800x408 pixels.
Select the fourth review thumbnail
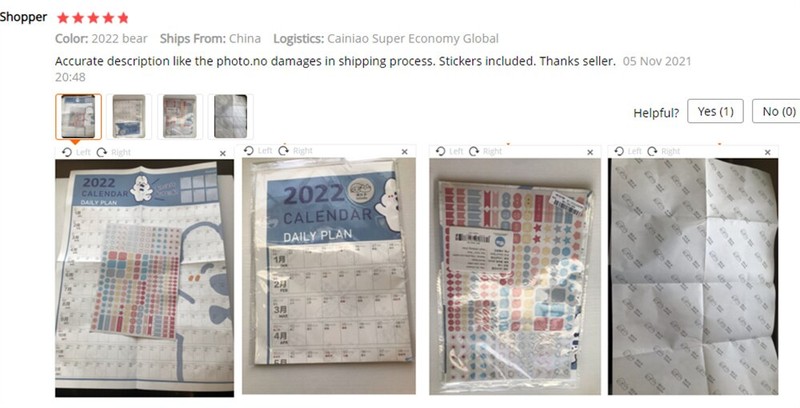click(x=231, y=117)
